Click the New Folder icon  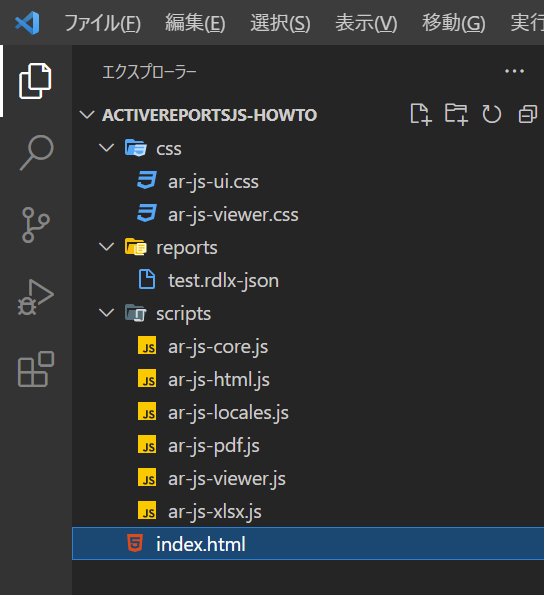click(x=456, y=114)
